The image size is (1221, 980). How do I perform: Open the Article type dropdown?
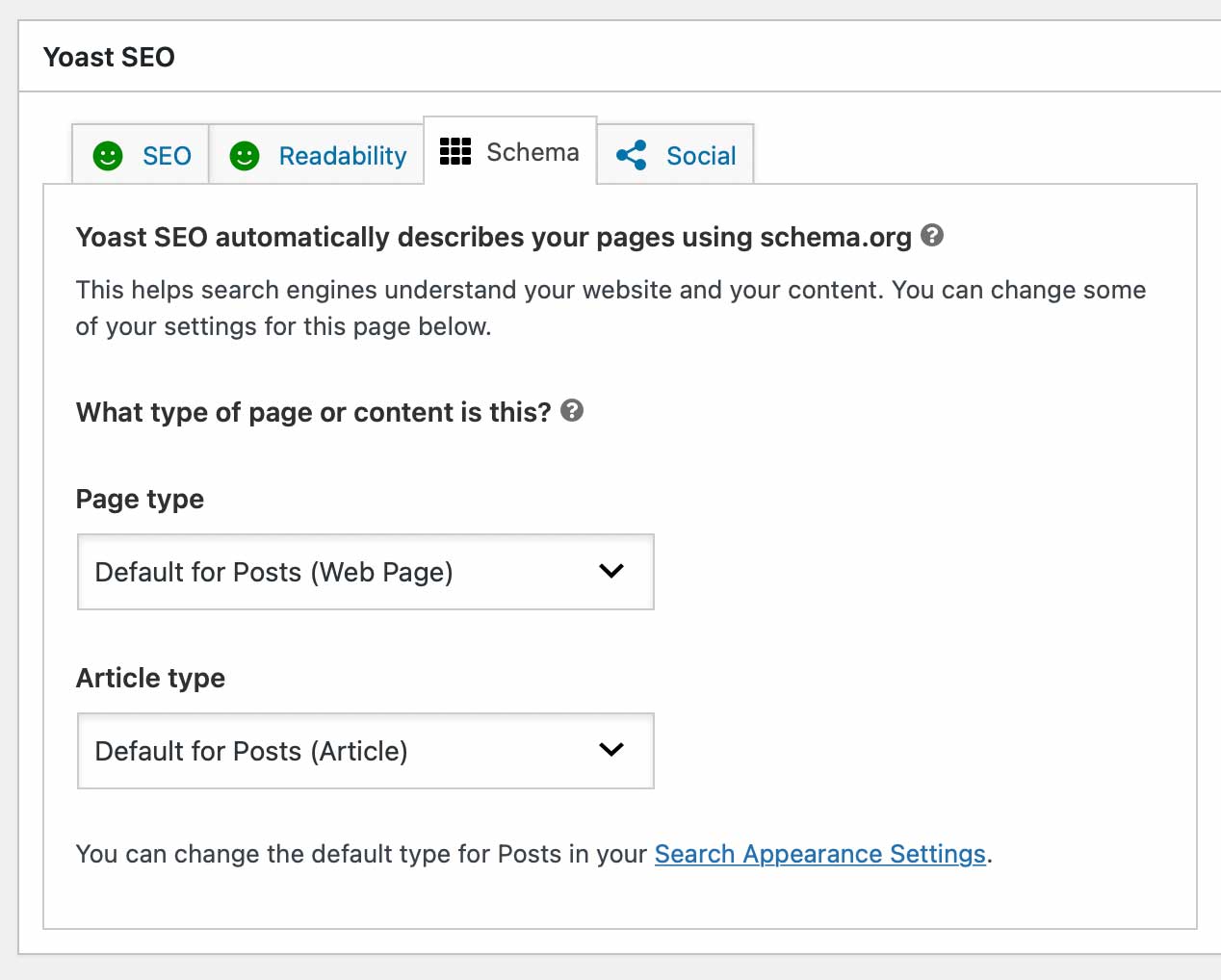point(365,751)
